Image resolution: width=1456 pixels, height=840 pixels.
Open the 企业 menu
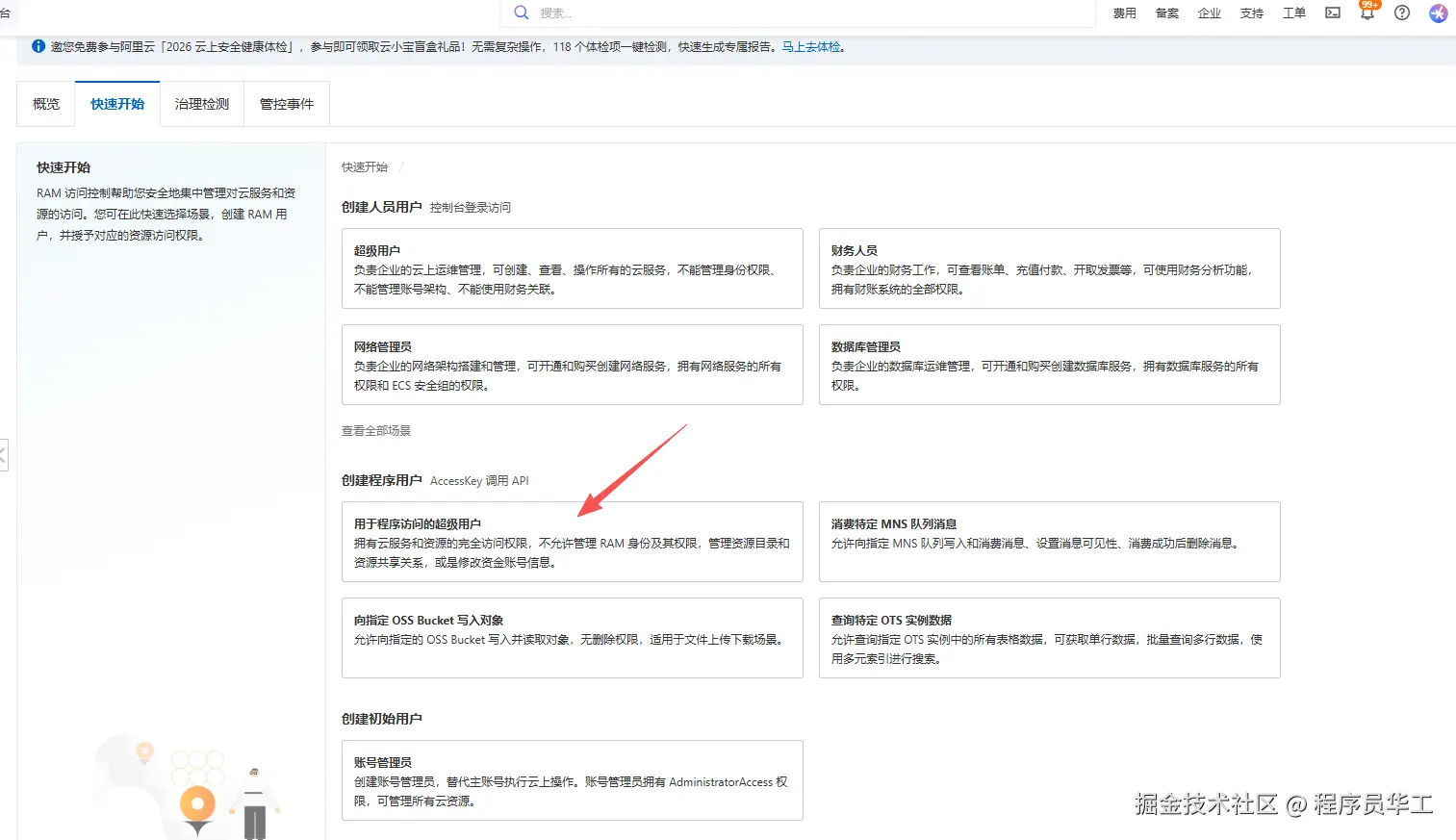1209,13
